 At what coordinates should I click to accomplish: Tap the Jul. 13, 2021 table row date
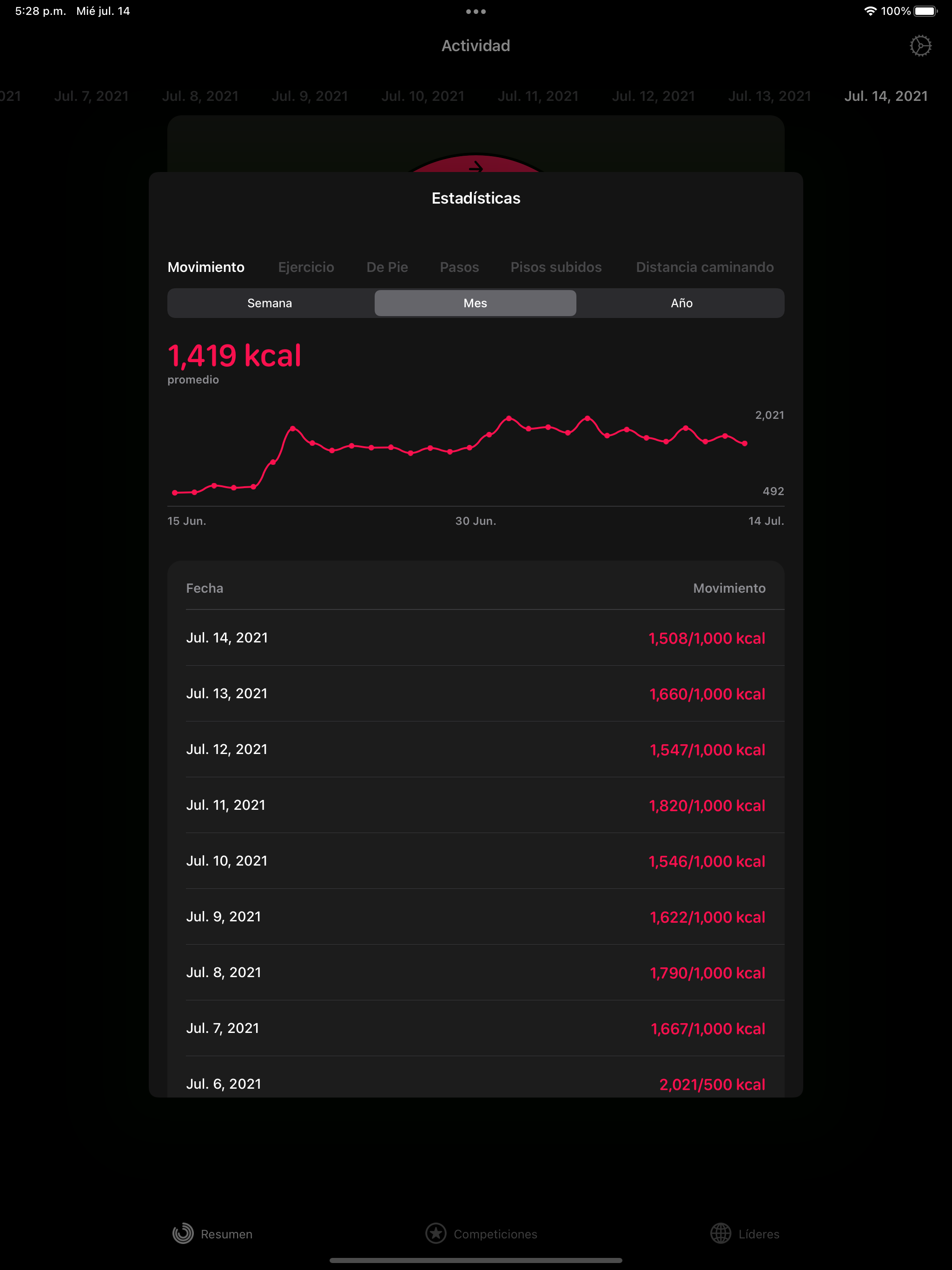pos(227,693)
